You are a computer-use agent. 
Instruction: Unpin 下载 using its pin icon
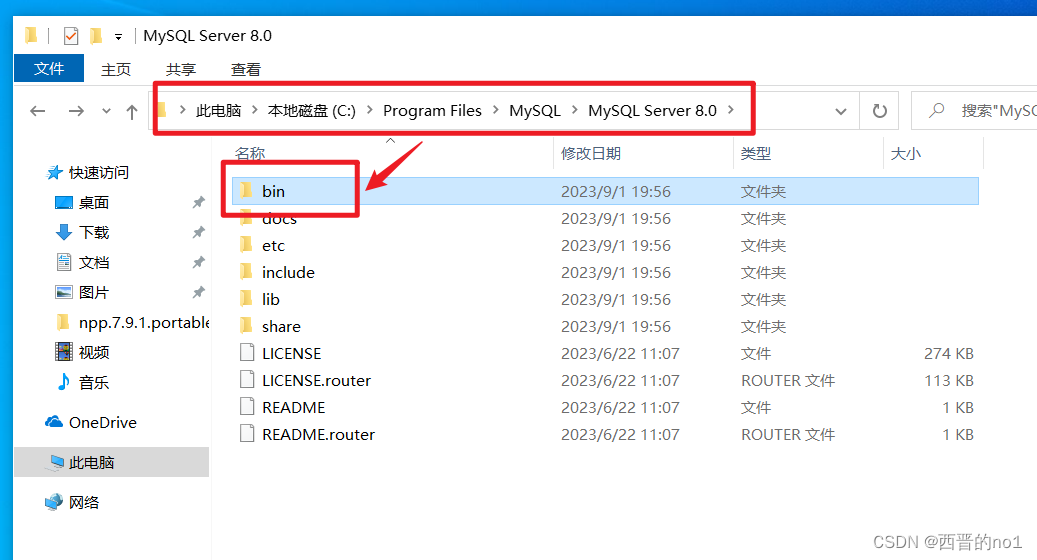[x=198, y=232]
